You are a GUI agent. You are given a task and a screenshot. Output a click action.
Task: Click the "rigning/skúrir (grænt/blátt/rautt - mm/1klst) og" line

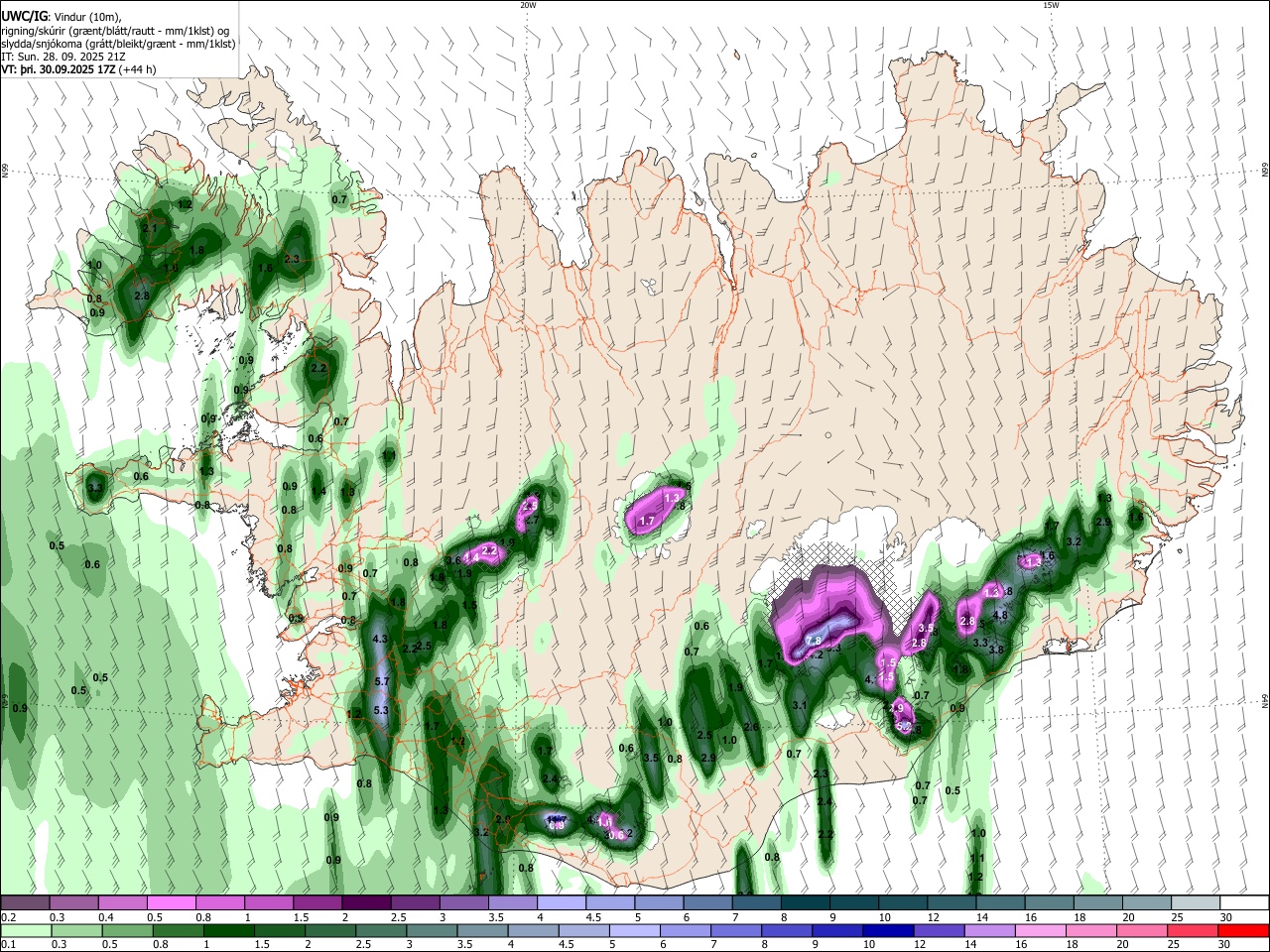(x=115, y=31)
